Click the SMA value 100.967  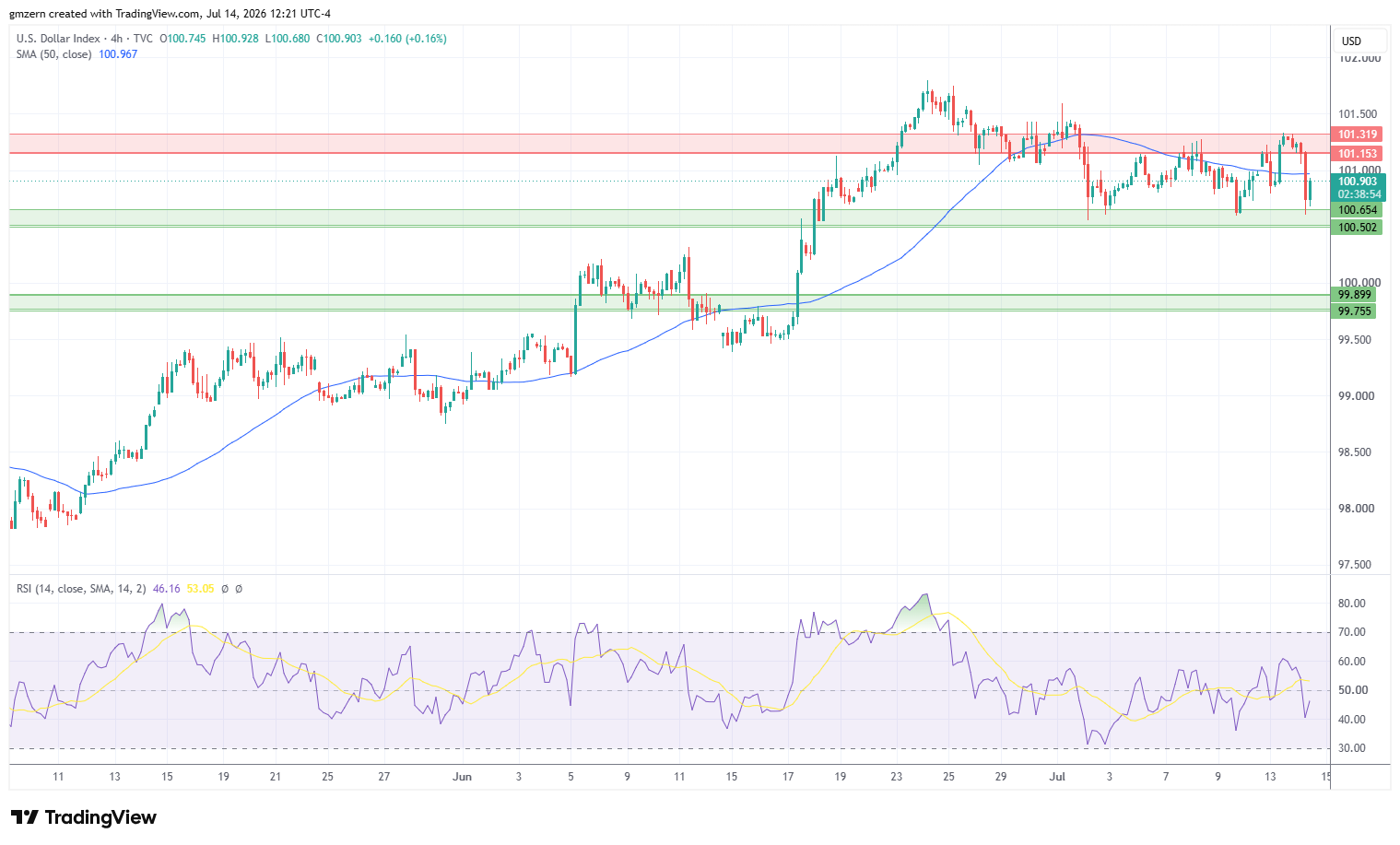(118, 54)
